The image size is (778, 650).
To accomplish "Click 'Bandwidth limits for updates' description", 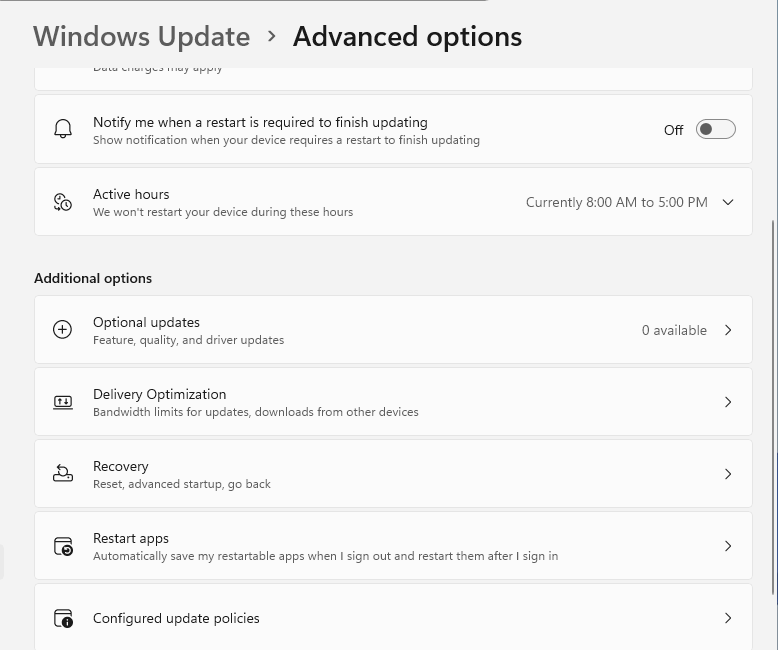I will click(256, 412).
